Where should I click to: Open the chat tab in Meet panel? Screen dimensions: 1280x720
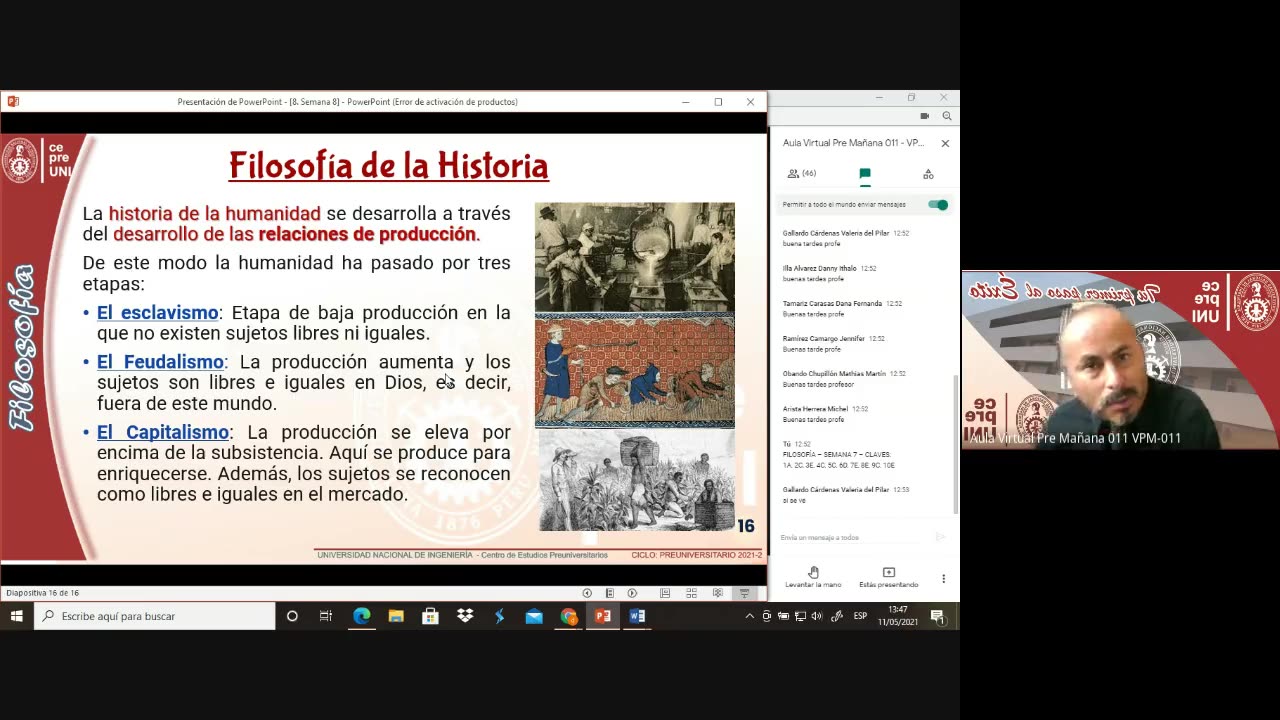[x=865, y=174]
